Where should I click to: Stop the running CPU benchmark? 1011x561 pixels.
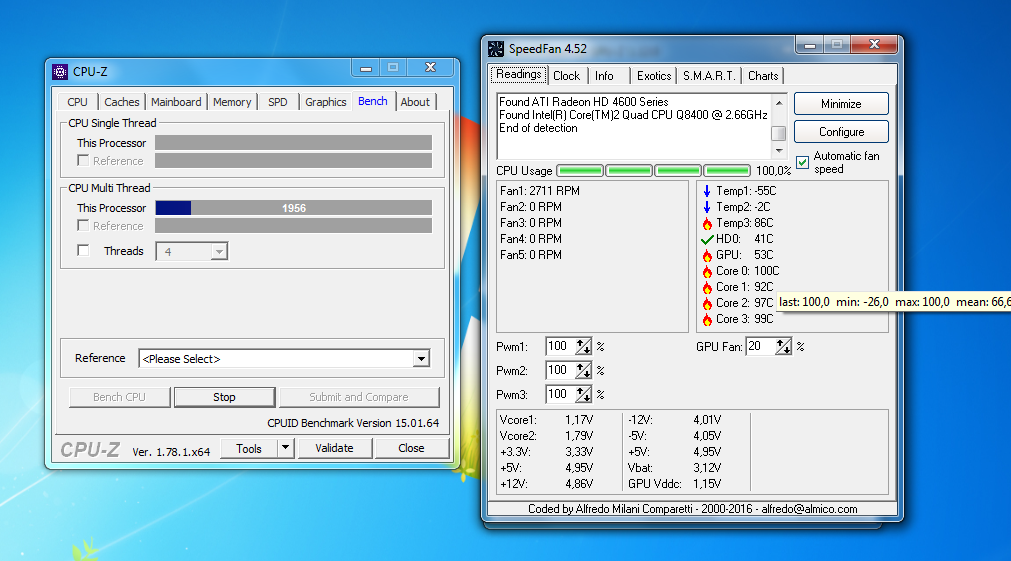pos(224,397)
